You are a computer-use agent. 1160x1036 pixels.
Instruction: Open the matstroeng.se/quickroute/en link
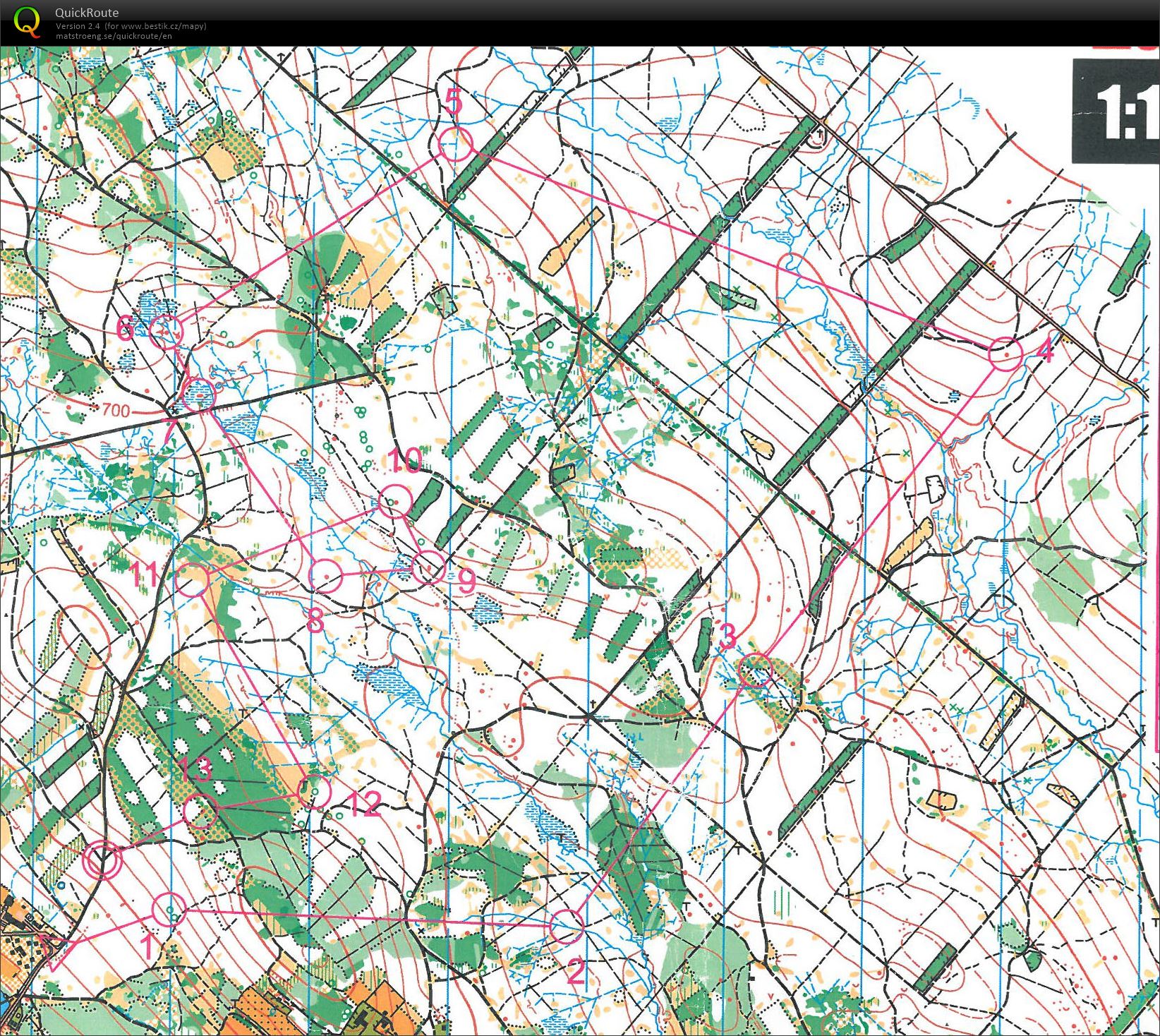point(114,36)
